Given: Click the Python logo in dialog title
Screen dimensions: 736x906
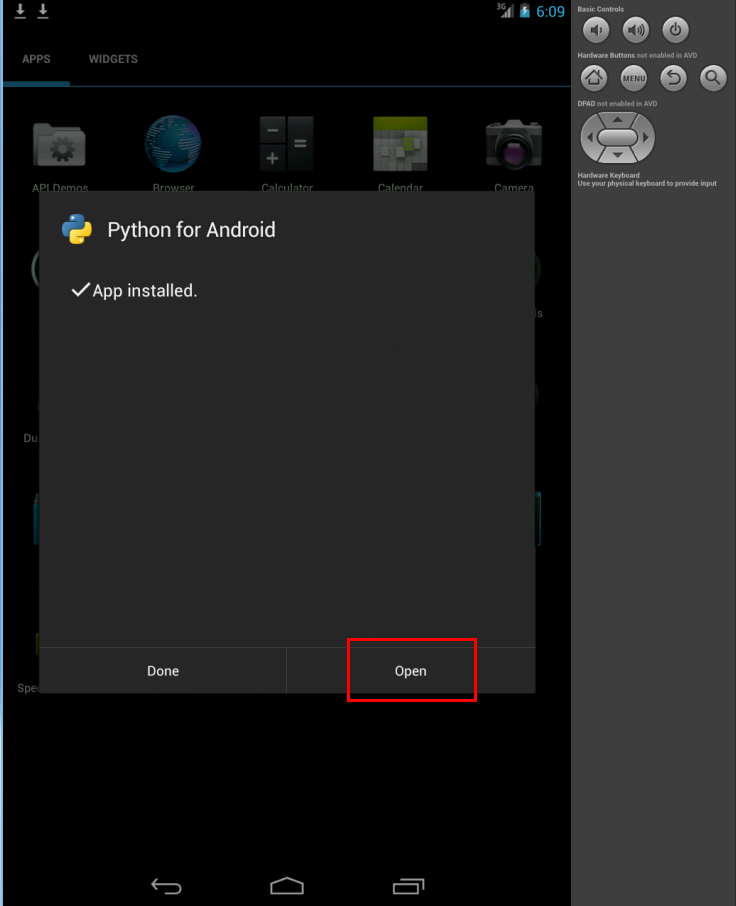Looking at the screenshot, I should pyautogui.click(x=77, y=229).
